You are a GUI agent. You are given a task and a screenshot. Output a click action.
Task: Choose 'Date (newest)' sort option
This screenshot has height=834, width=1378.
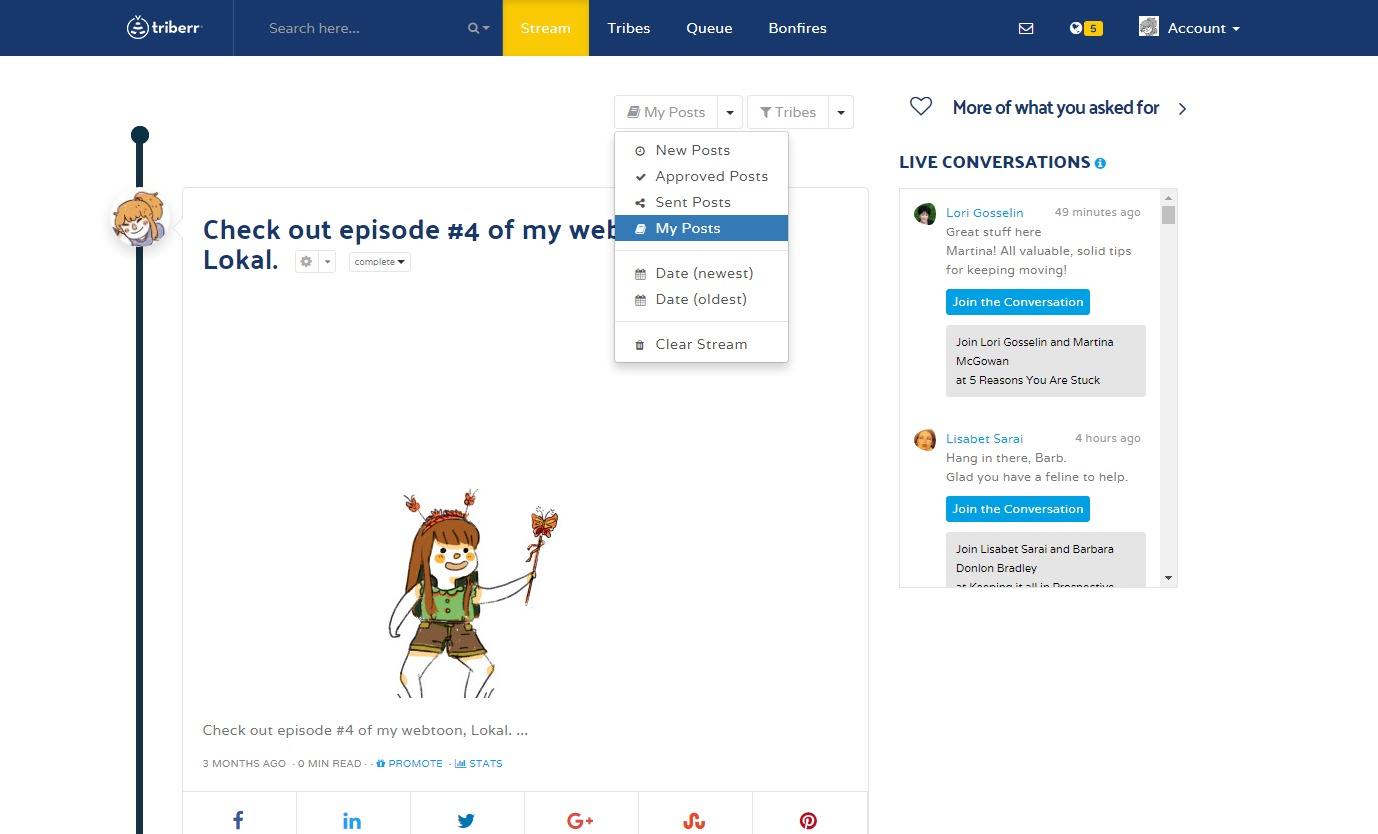[x=704, y=273]
